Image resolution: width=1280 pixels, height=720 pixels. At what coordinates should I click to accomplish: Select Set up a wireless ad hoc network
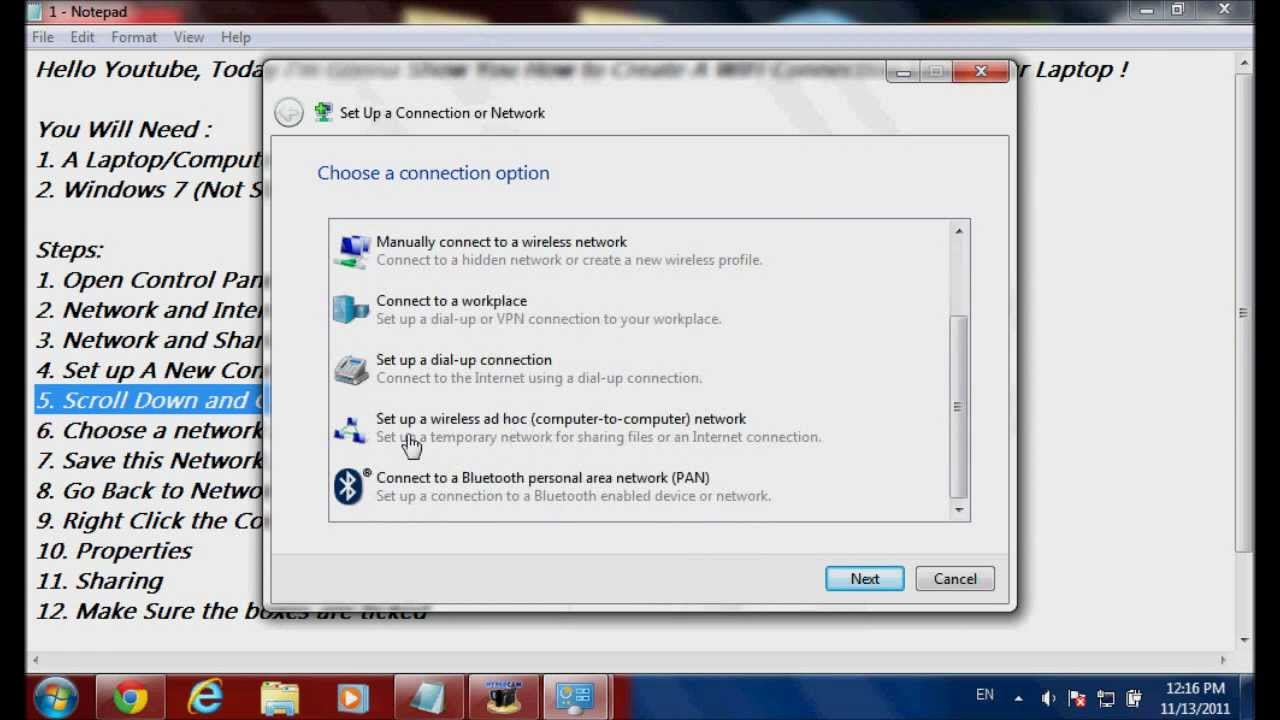coord(639,428)
